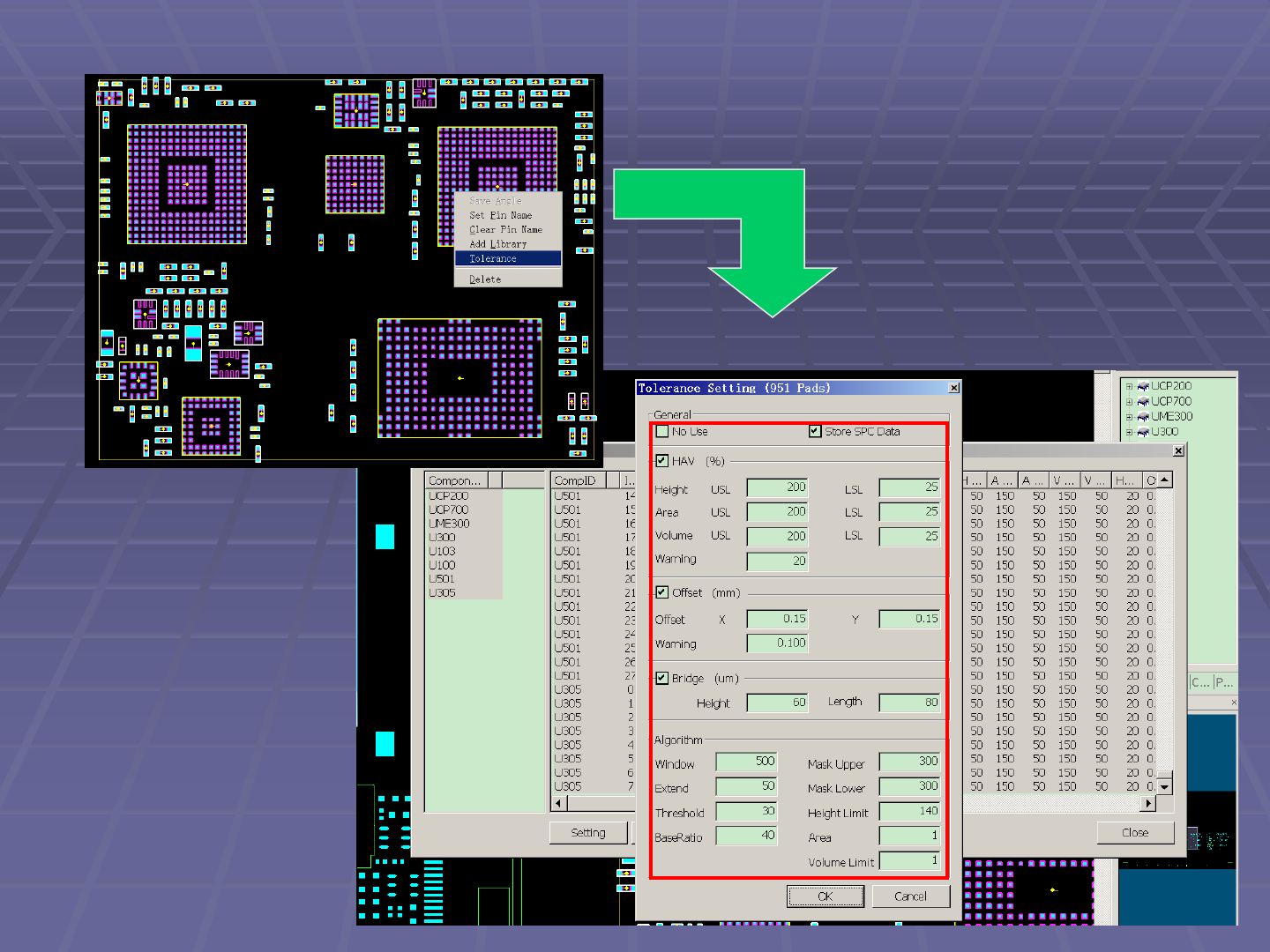This screenshot has width=1270, height=952.
Task: Click the Offset Warning field showing 0.100
Action: pos(778,644)
